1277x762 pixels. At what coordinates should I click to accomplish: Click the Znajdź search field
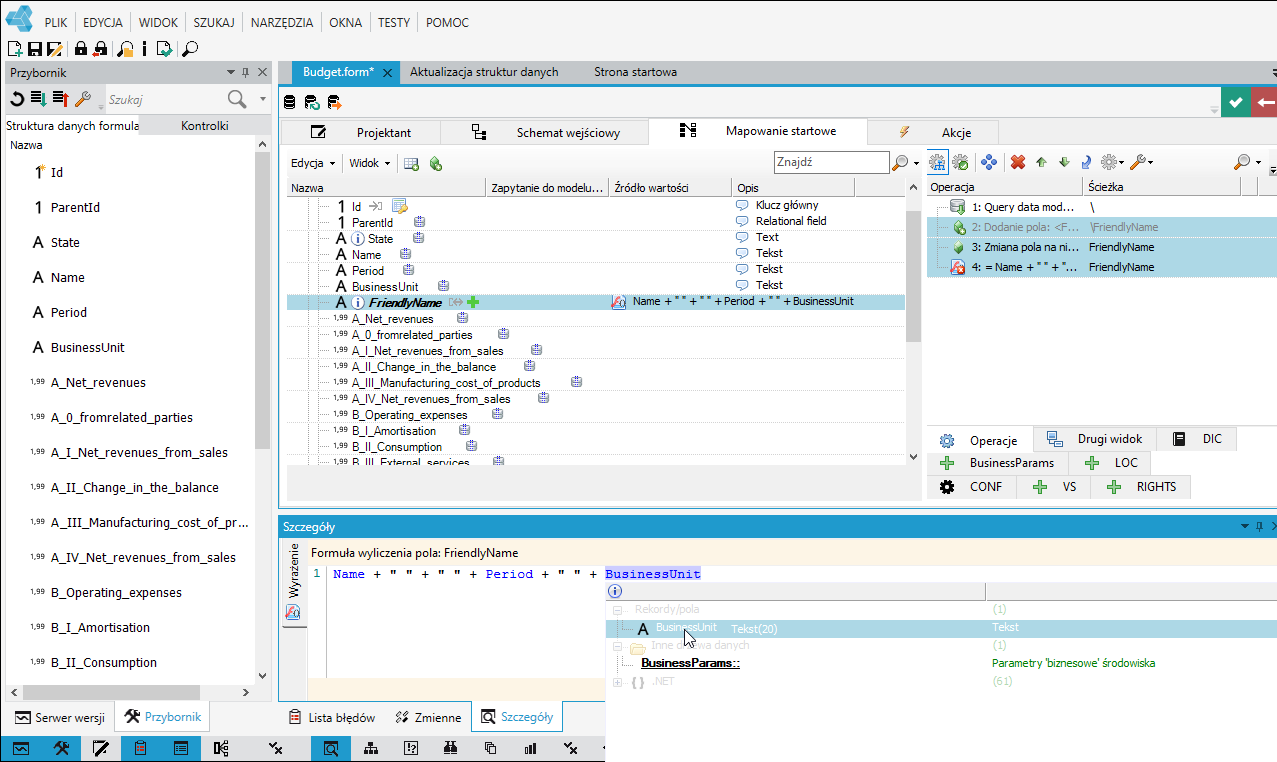[832, 162]
